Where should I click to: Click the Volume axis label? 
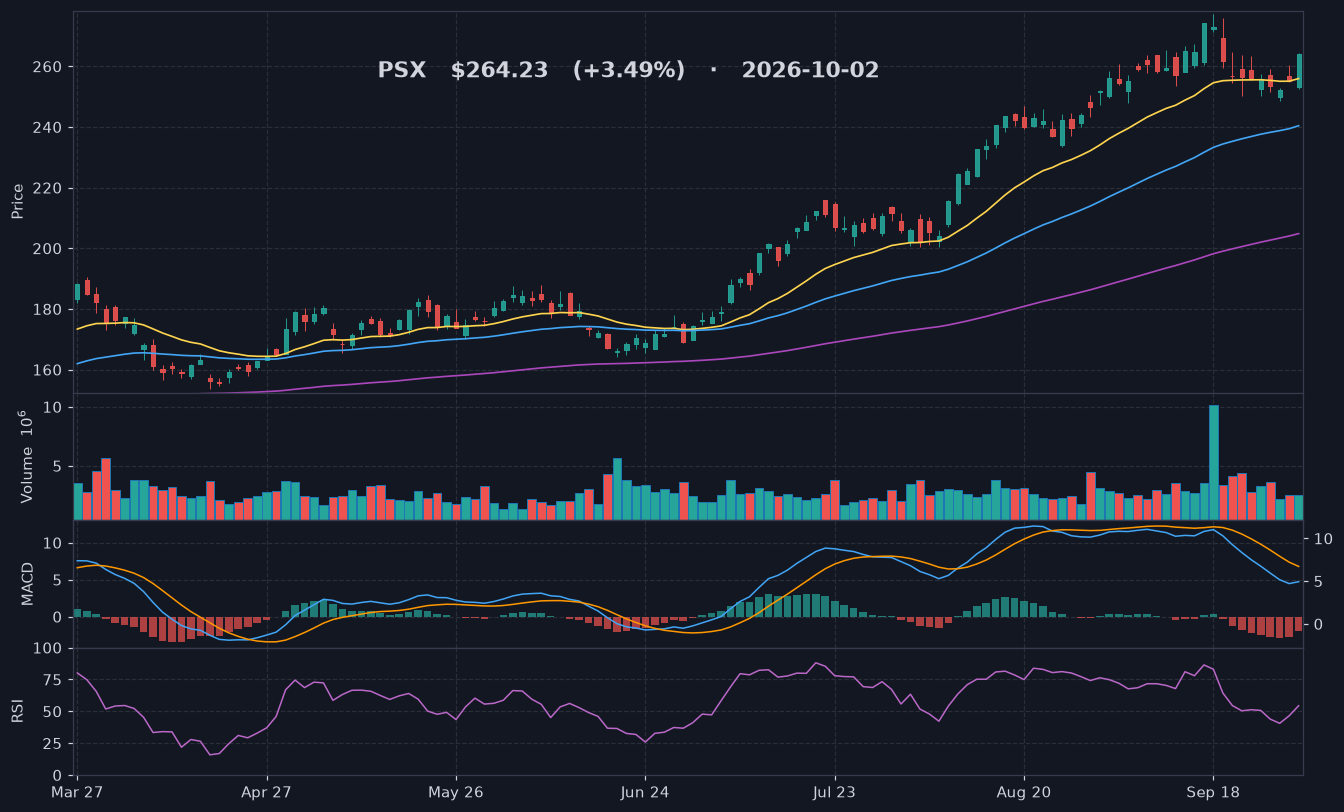(x=26, y=456)
